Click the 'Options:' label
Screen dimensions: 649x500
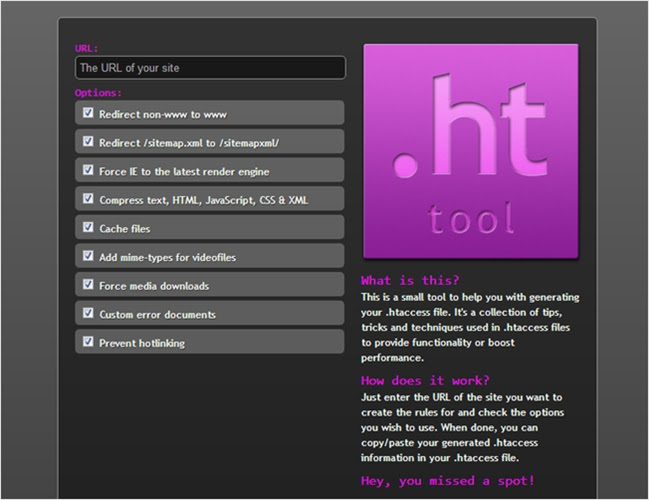click(x=99, y=93)
